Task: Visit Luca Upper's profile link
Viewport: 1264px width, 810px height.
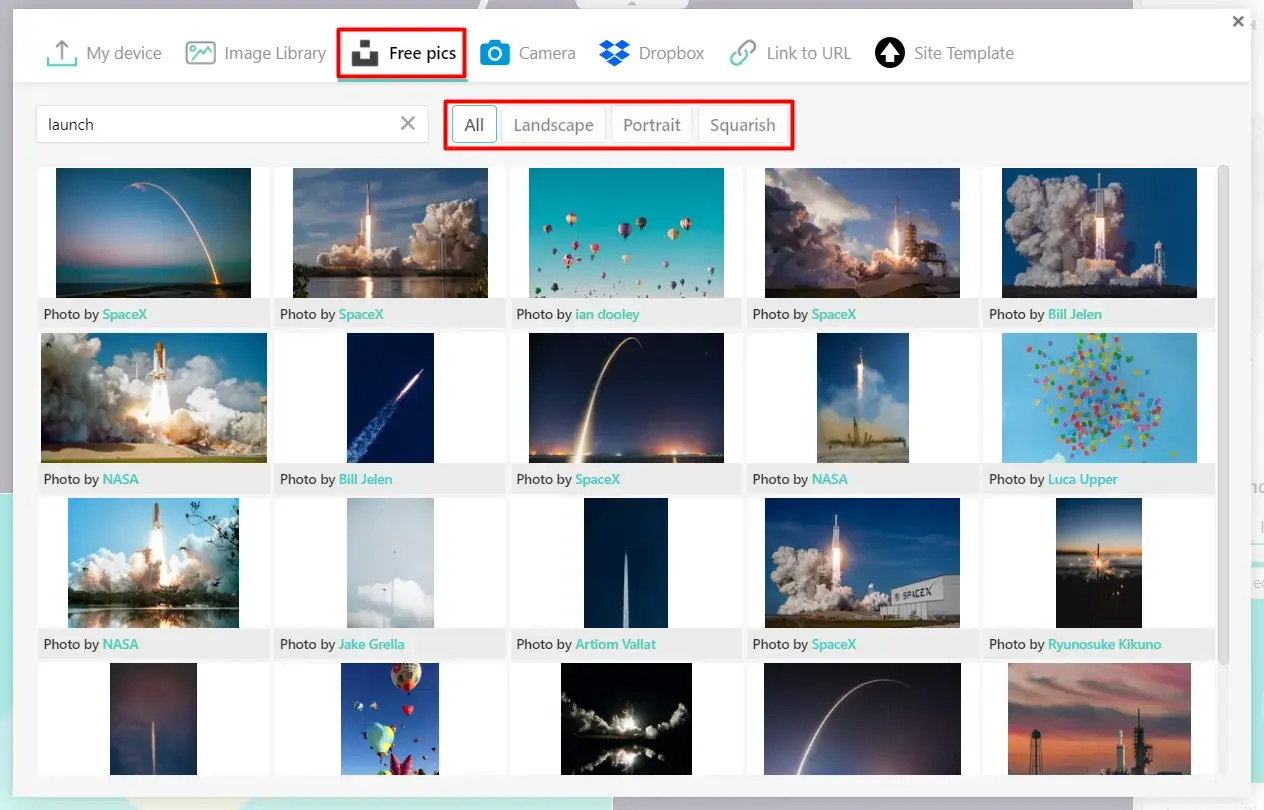Action: coord(1082,479)
